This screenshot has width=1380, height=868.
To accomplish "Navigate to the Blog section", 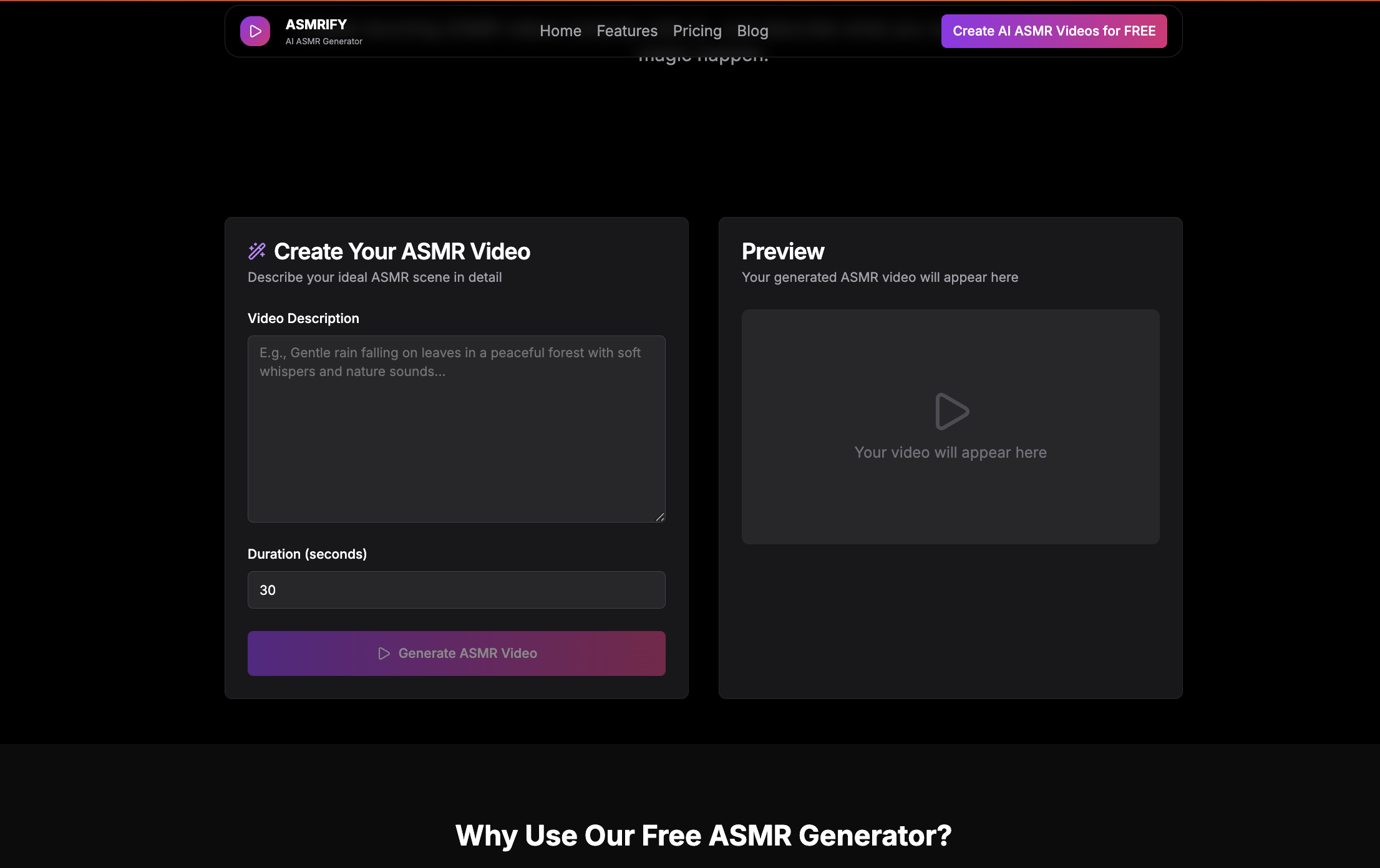I will click(x=752, y=31).
